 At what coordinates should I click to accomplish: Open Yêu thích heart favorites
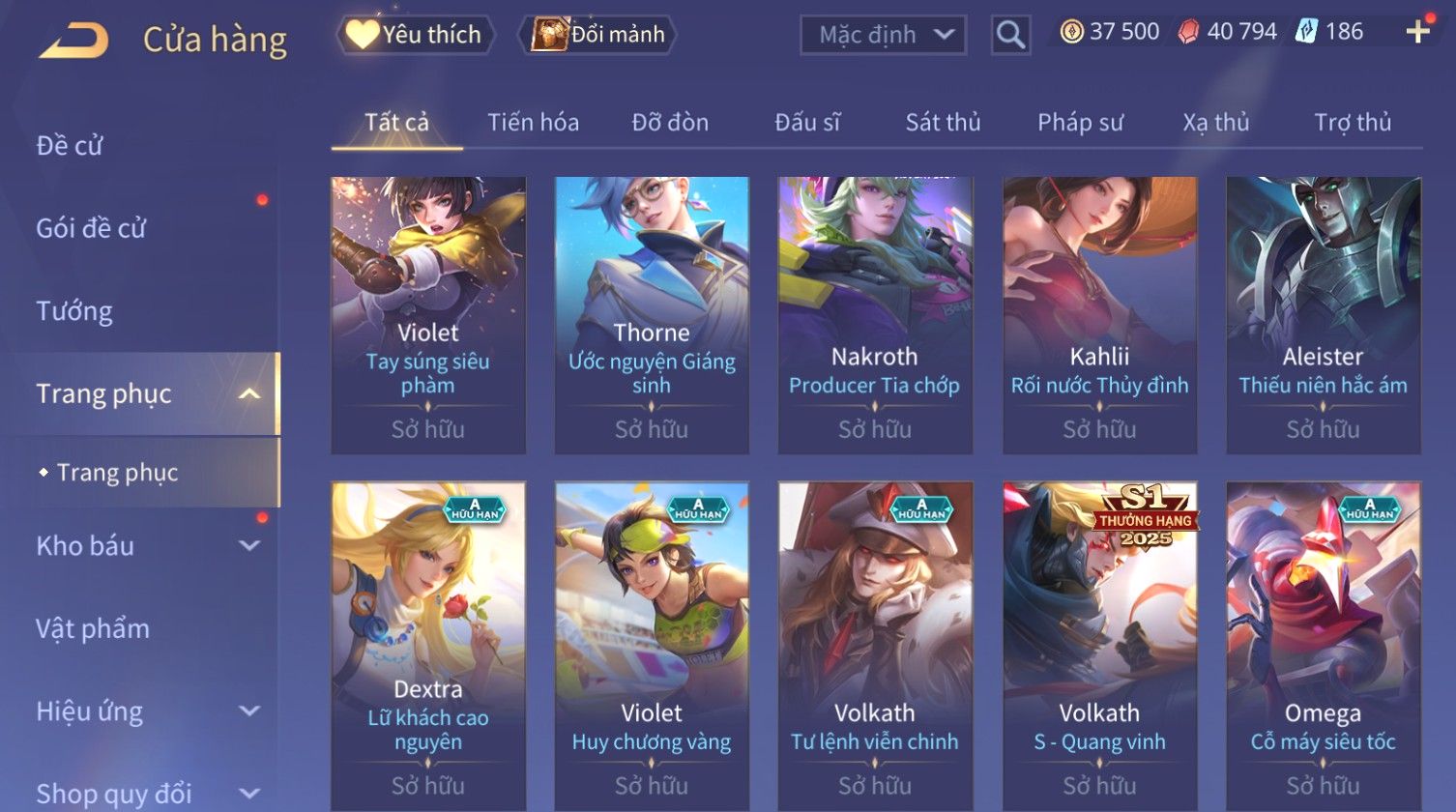click(x=415, y=35)
